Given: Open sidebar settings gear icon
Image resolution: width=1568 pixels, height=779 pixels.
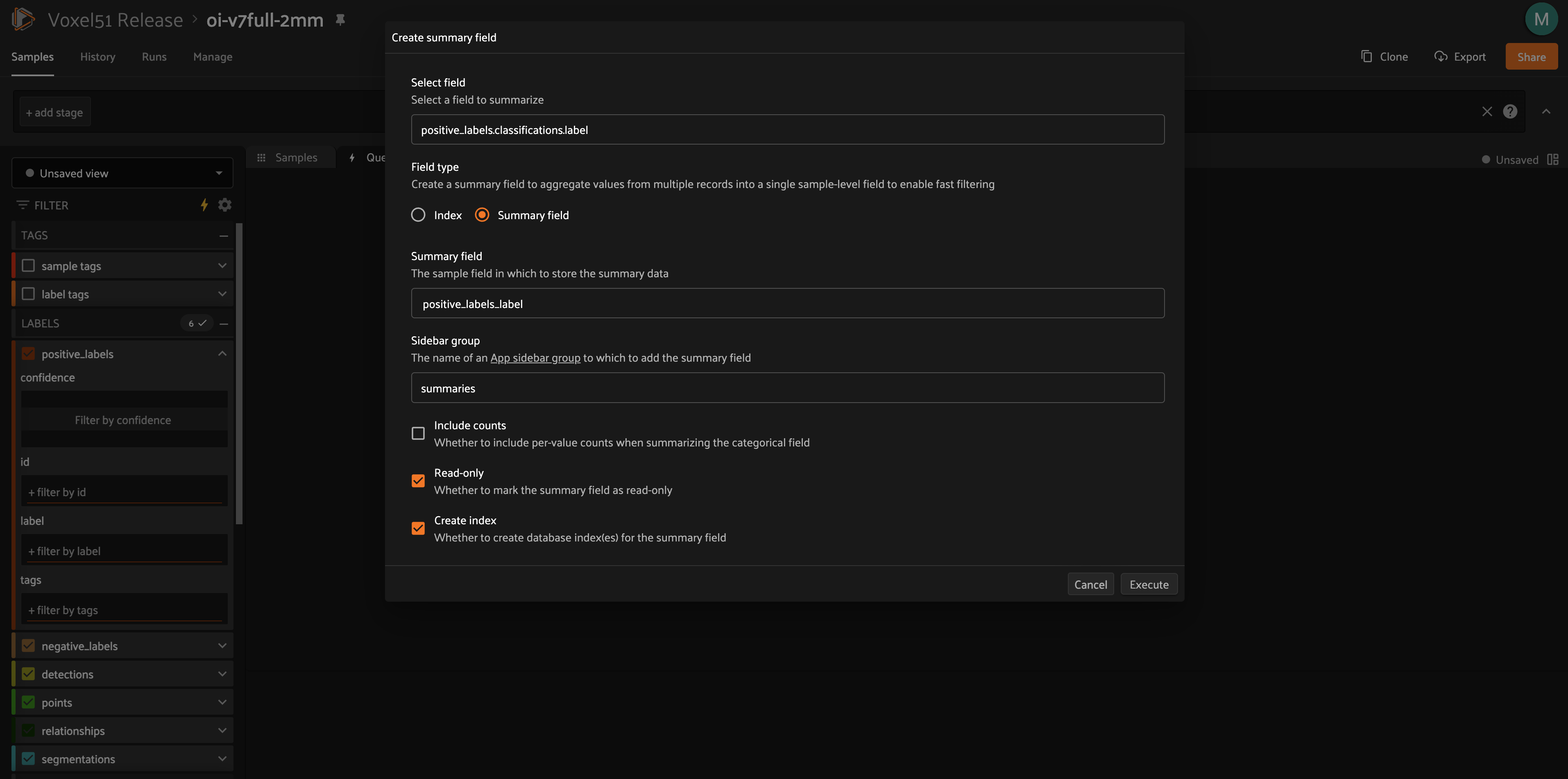Looking at the screenshot, I should (225, 205).
